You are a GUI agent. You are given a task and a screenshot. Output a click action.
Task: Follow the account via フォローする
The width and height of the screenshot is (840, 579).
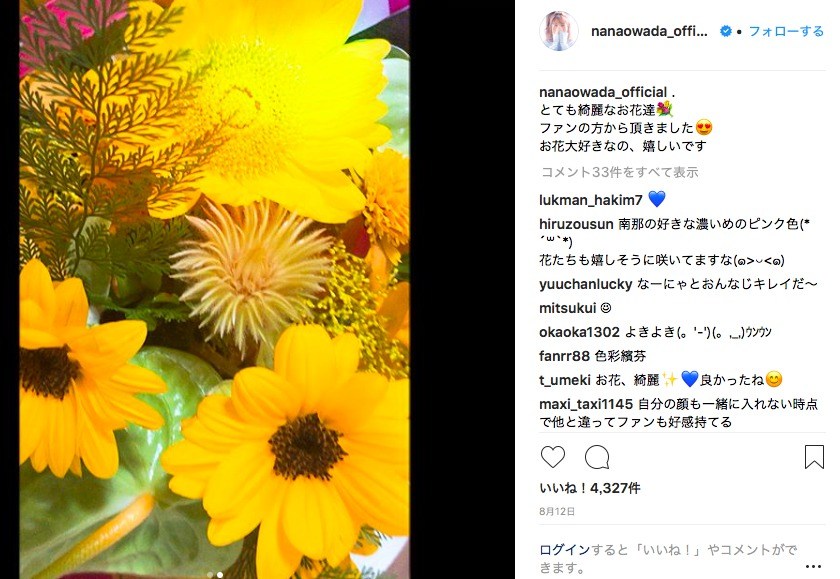(786, 31)
